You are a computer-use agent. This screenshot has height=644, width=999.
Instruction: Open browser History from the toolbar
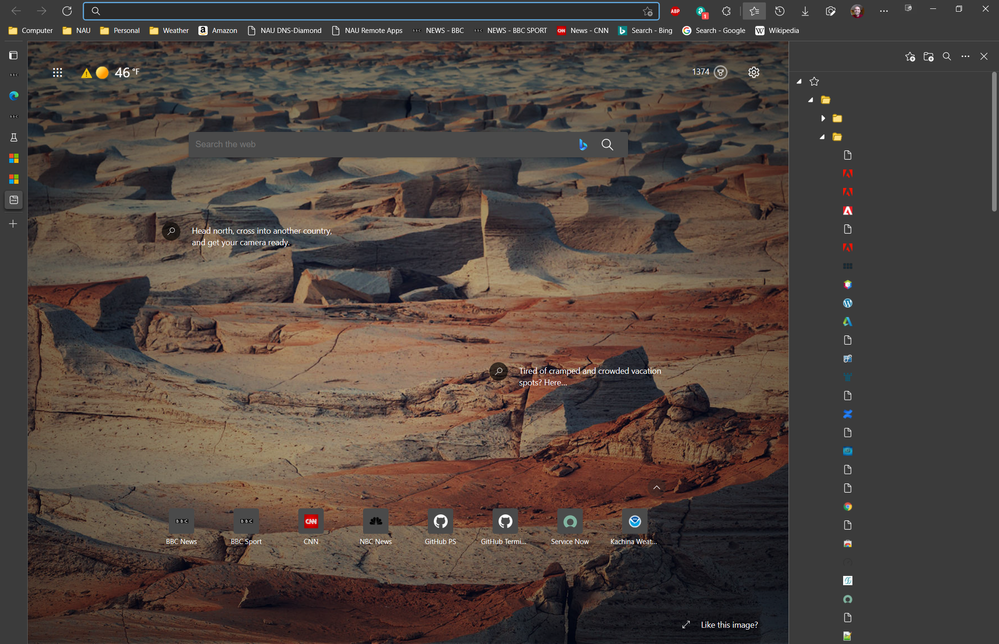click(x=780, y=11)
